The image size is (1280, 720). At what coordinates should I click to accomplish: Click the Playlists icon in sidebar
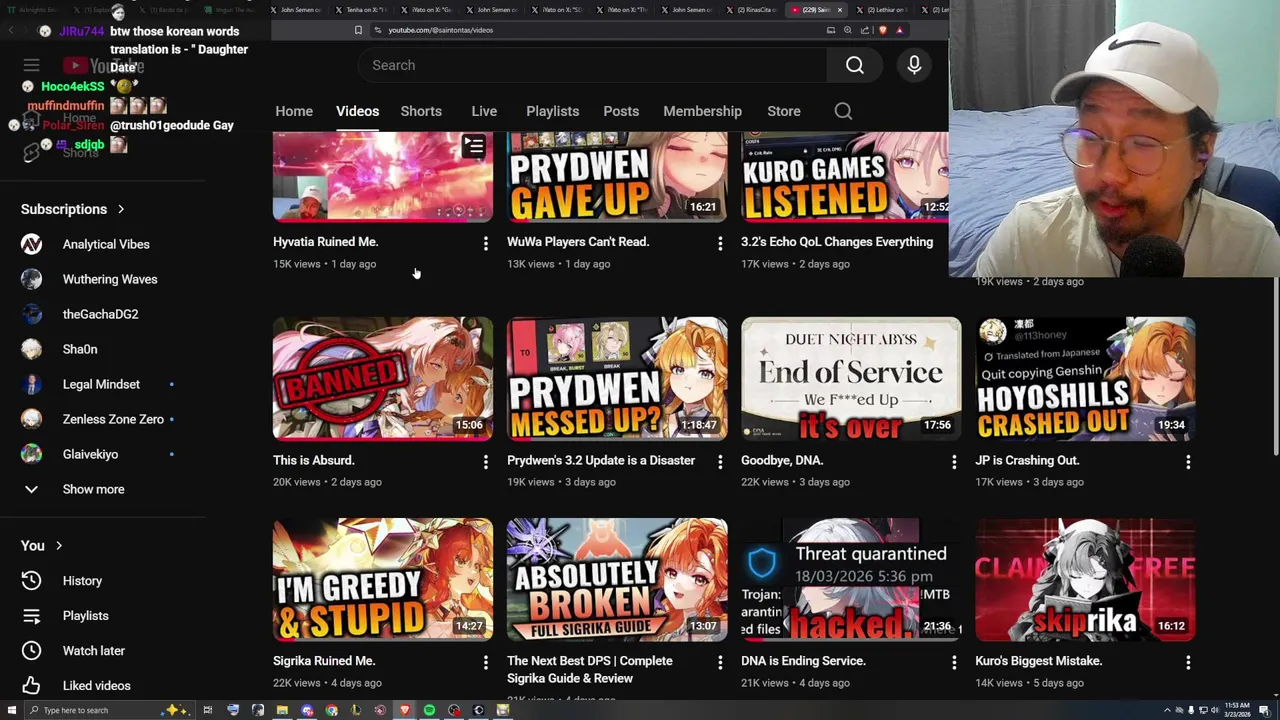pos(31,615)
